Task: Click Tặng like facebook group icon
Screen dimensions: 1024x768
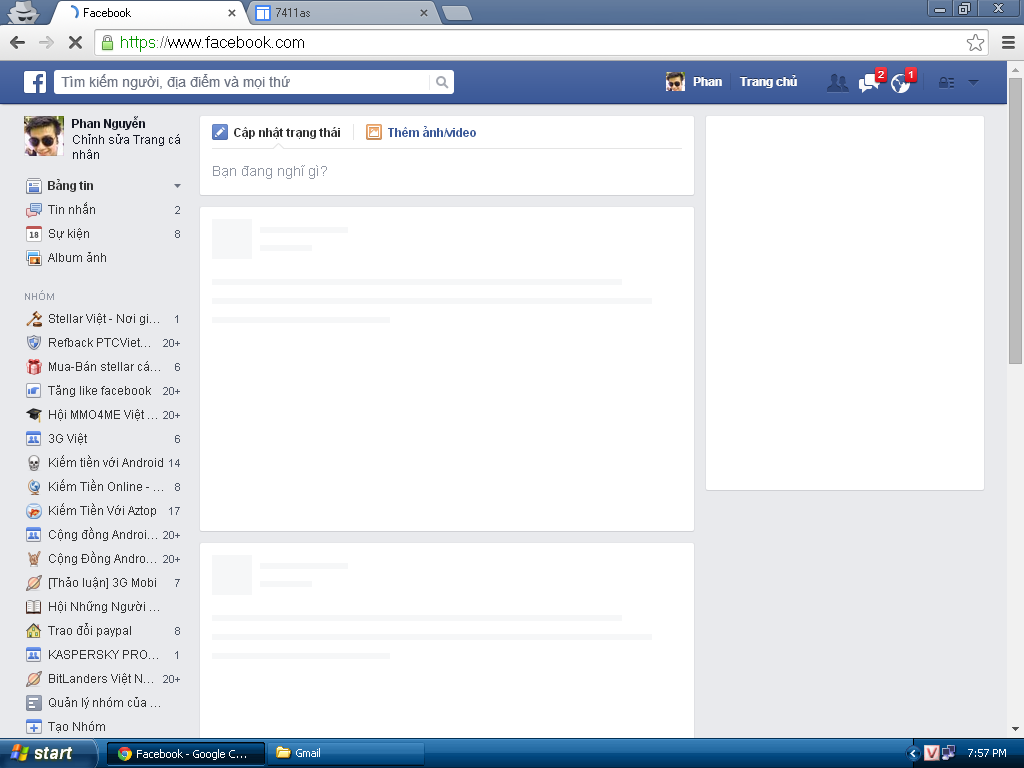Action: point(34,391)
